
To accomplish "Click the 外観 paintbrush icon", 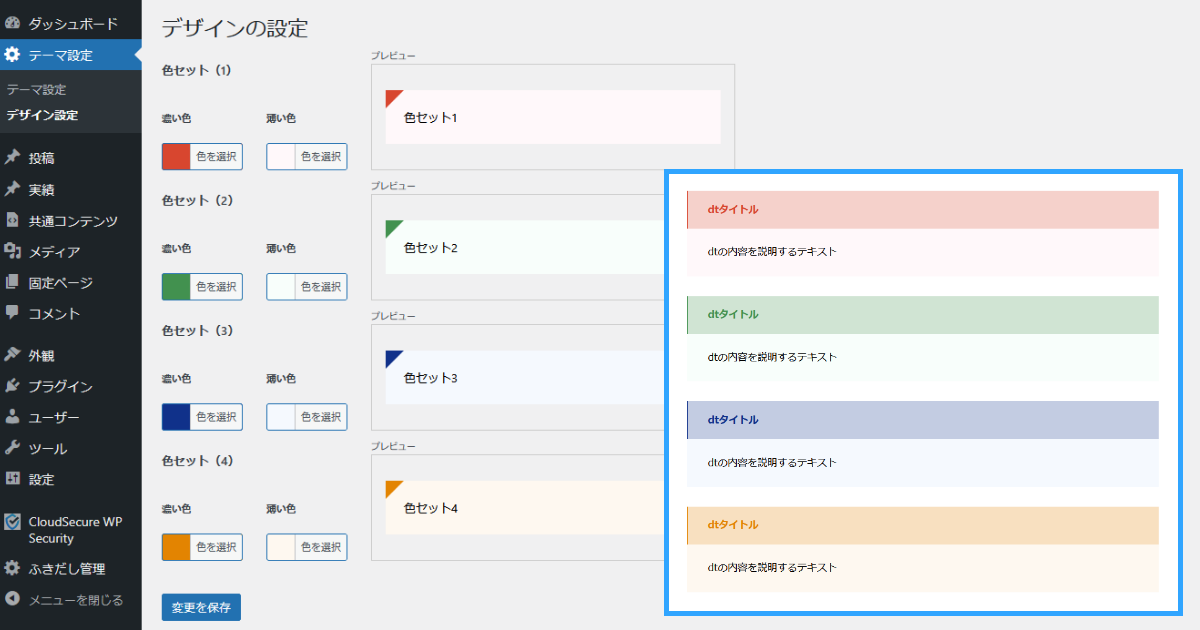I will pyautogui.click(x=13, y=355).
